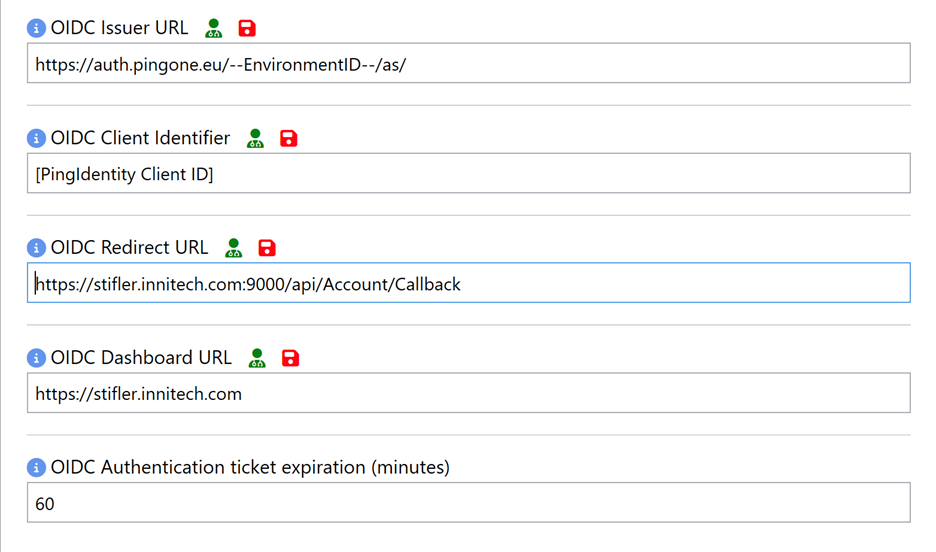
Task: Focus the OIDC Issuer URL text field
Action: [x=468, y=64]
